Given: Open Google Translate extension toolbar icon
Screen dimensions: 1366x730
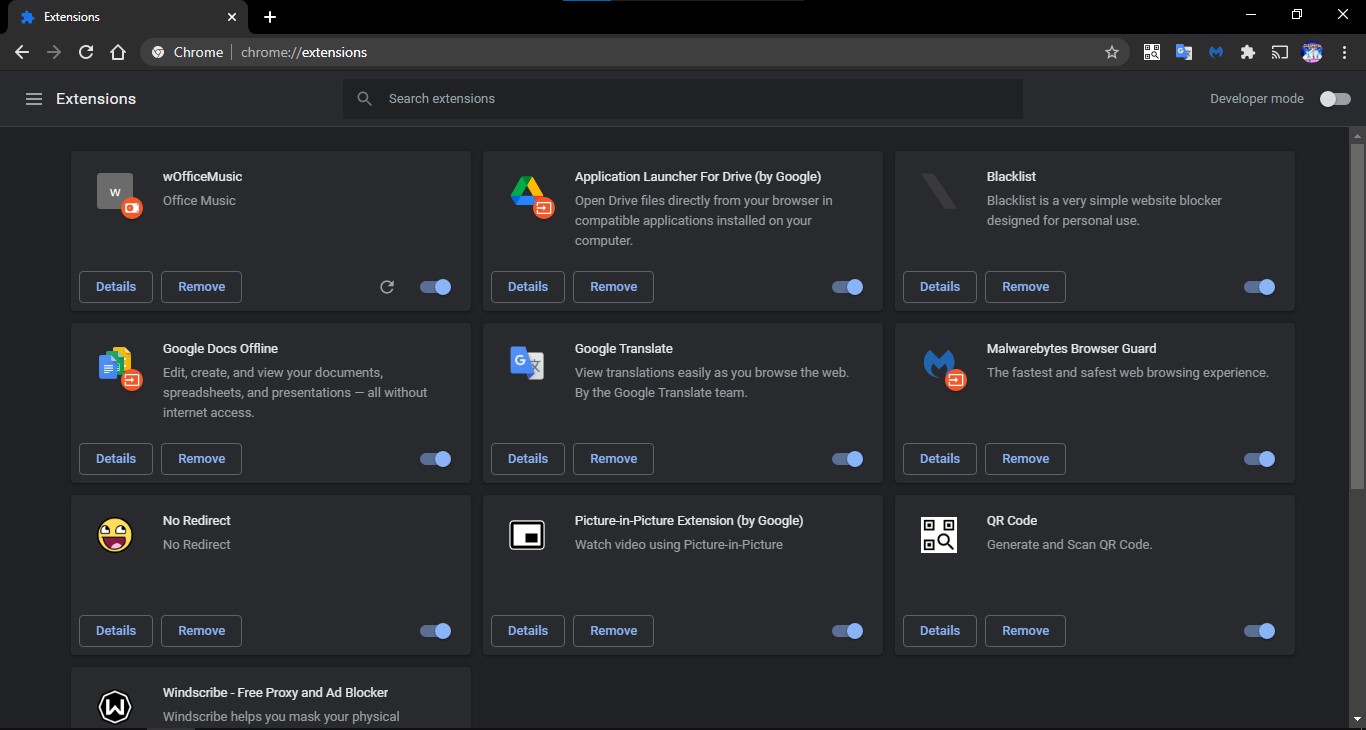Looking at the screenshot, I should (x=1184, y=52).
